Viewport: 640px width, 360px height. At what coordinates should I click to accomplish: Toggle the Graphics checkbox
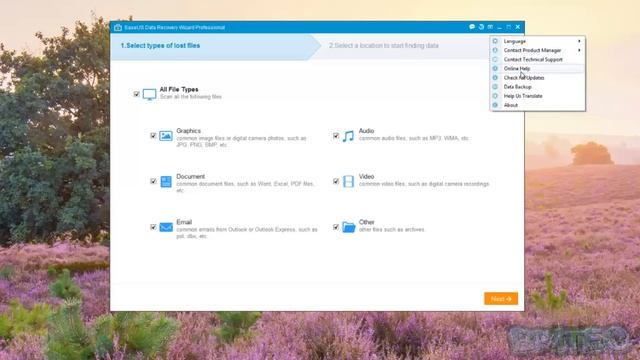tap(153, 136)
